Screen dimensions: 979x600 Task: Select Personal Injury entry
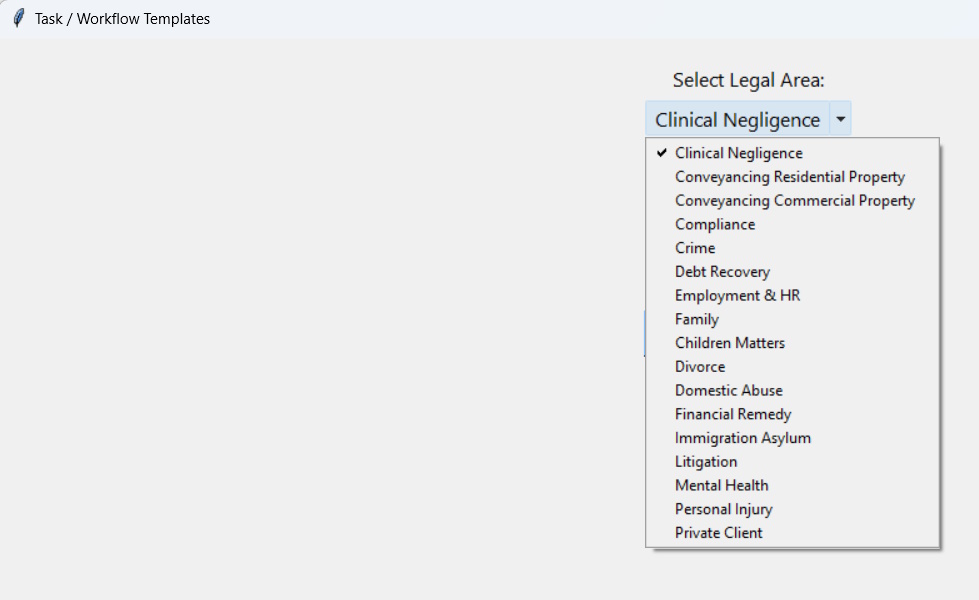(723, 509)
